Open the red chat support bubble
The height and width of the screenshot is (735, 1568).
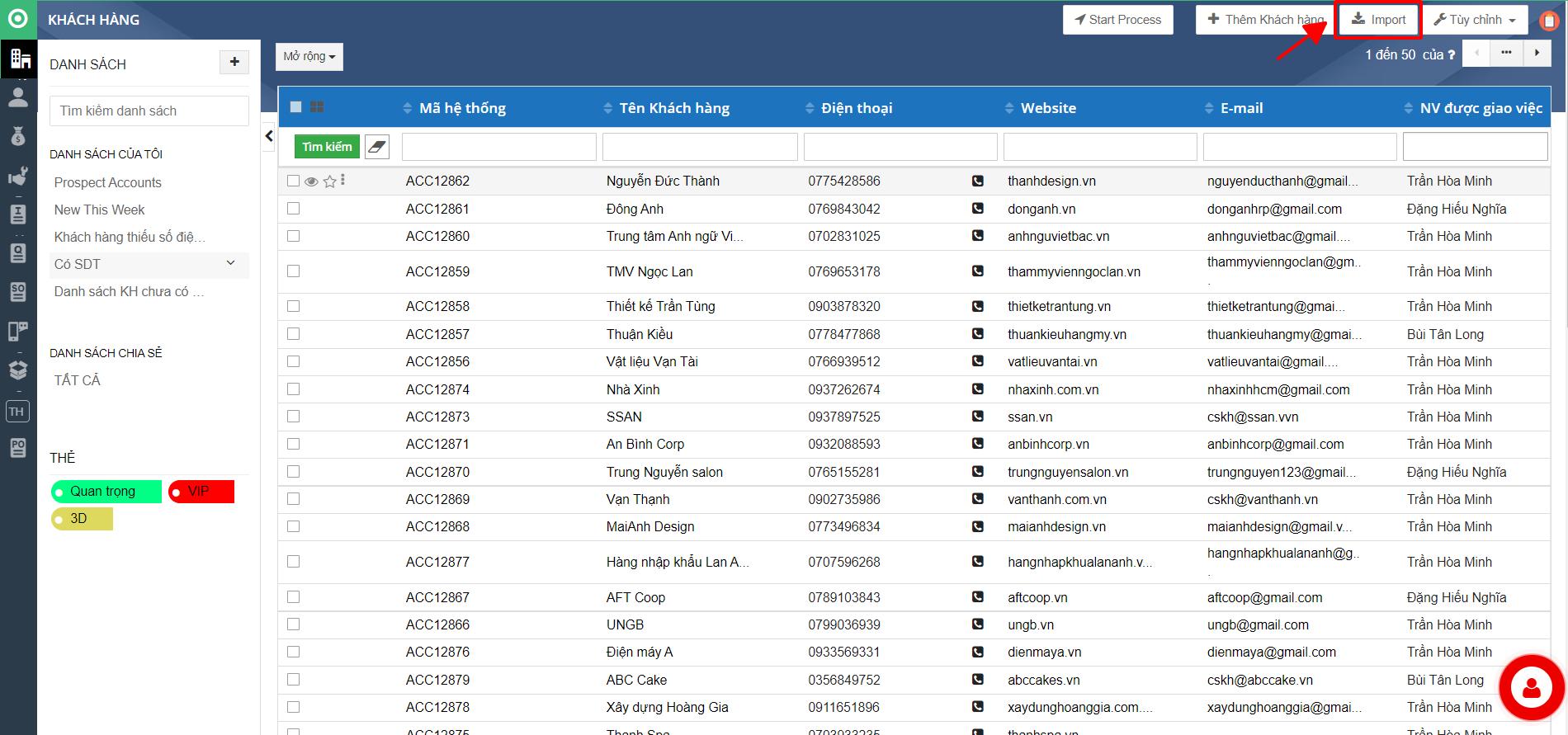pos(1531,688)
